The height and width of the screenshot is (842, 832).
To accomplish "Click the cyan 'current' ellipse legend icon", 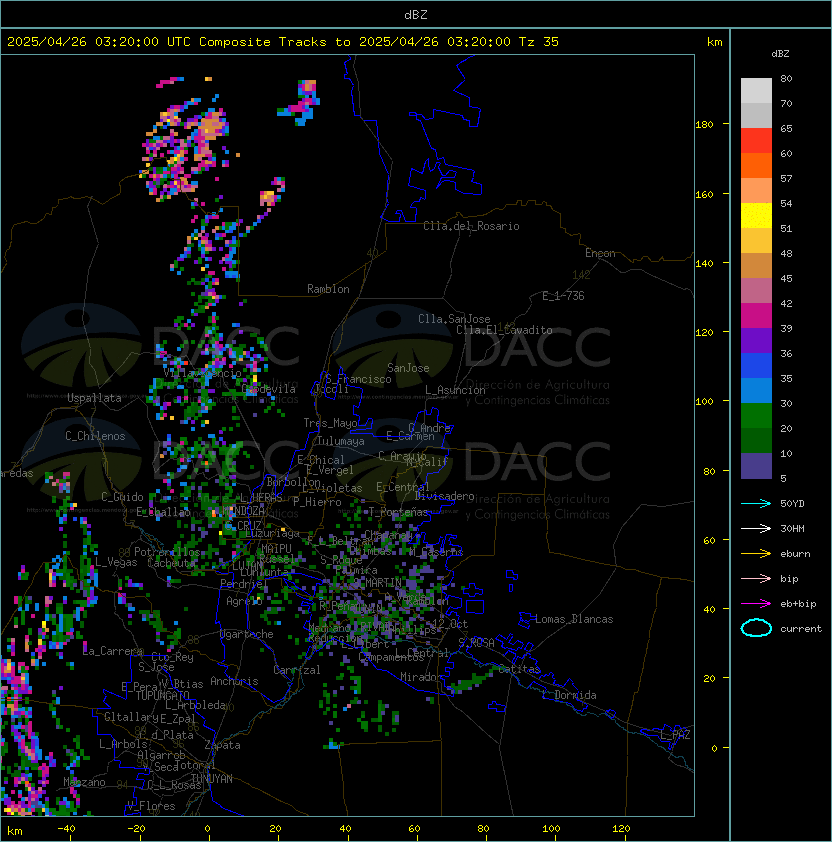I will point(756,628).
